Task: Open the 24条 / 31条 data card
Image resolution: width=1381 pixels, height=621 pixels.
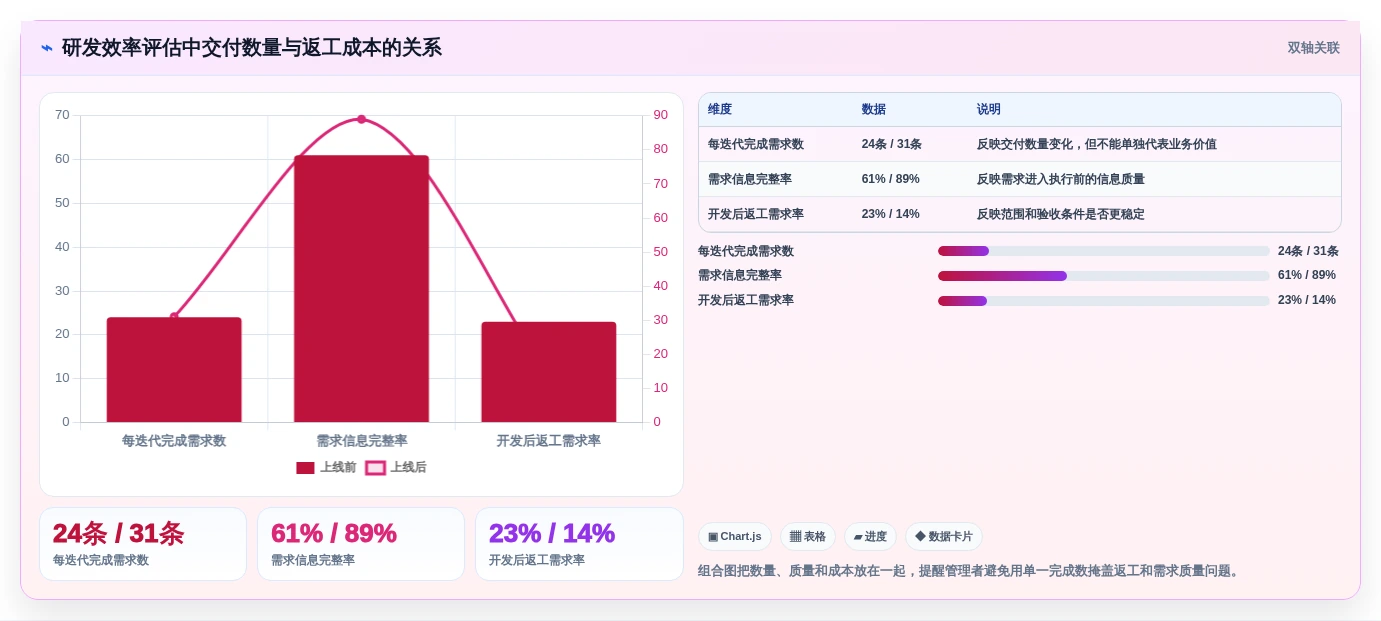Action: click(x=143, y=544)
